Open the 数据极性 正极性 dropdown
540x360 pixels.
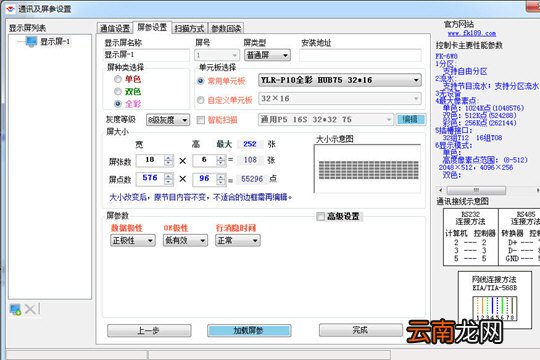[x=133, y=240]
